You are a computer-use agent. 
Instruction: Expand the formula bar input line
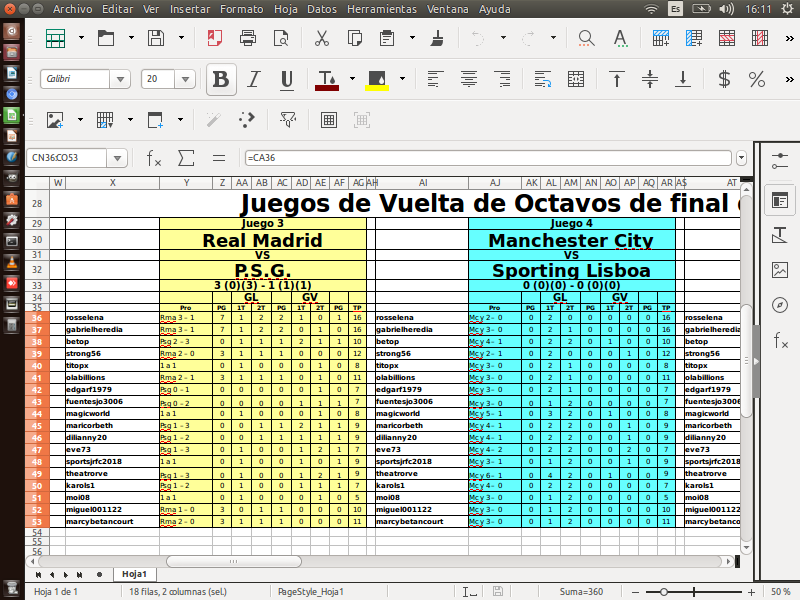point(742,158)
